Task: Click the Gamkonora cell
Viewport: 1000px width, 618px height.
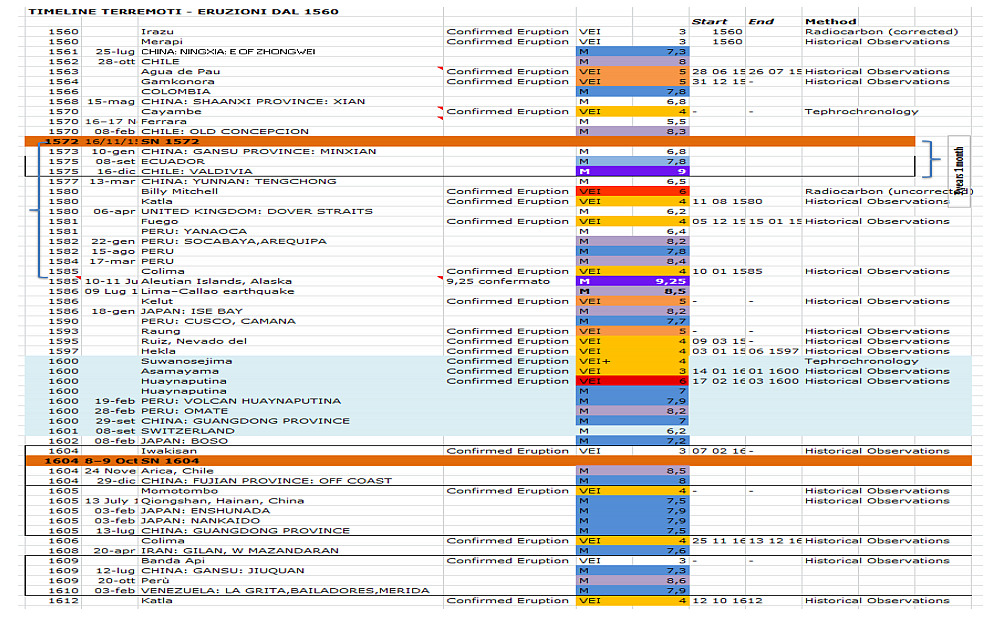Action: tap(177, 82)
